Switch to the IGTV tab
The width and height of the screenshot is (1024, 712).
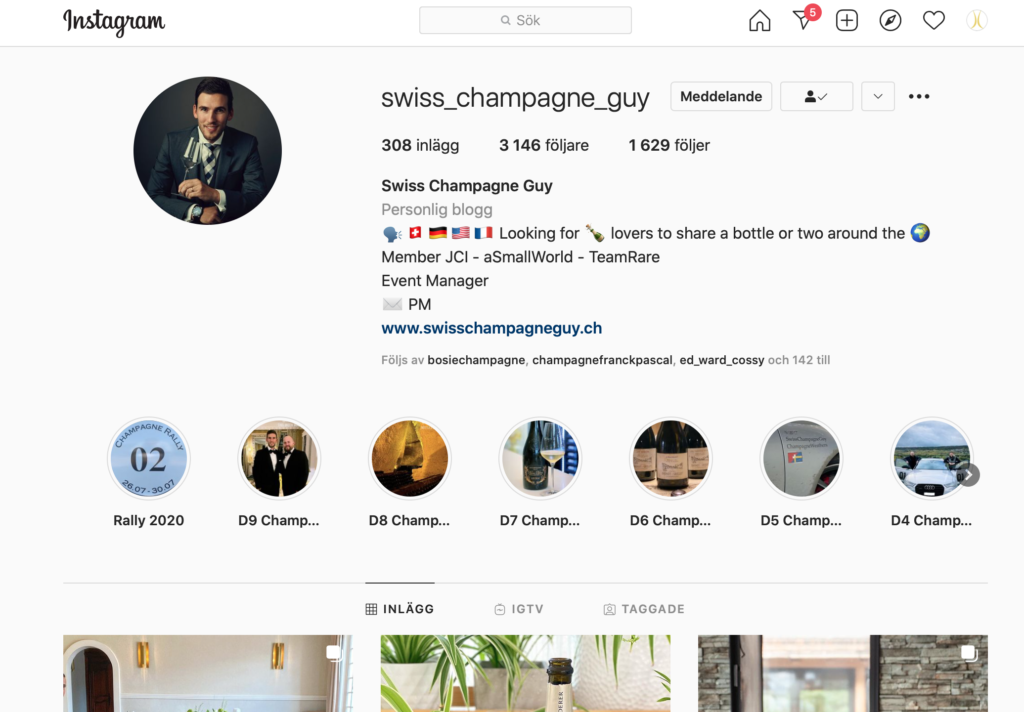[519, 609]
